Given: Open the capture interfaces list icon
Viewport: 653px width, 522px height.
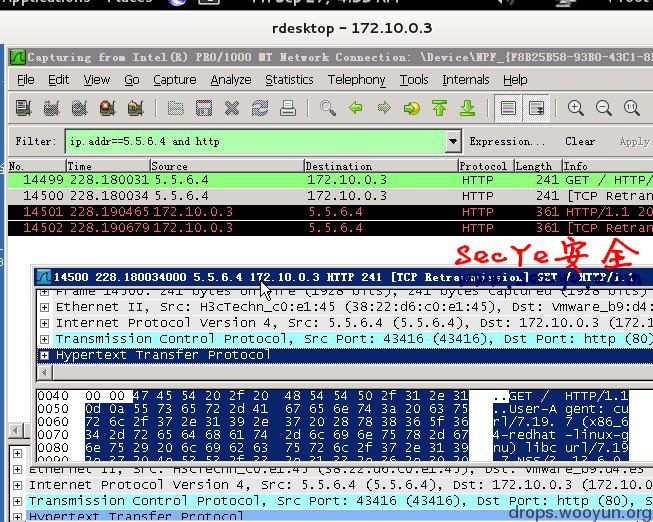Looking at the screenshot, I should [24, 108].
